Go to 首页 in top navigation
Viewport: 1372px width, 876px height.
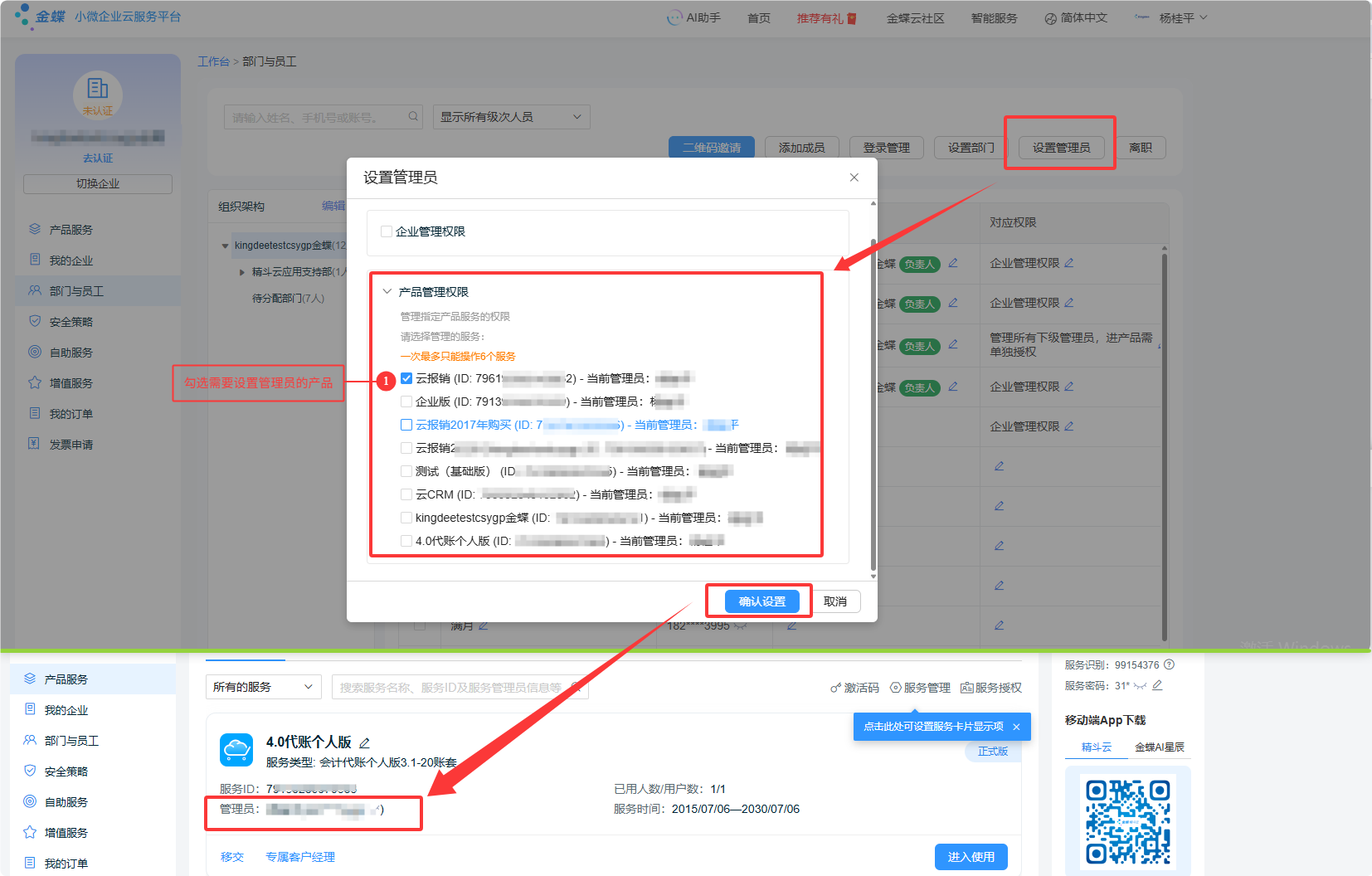(759, 18)
